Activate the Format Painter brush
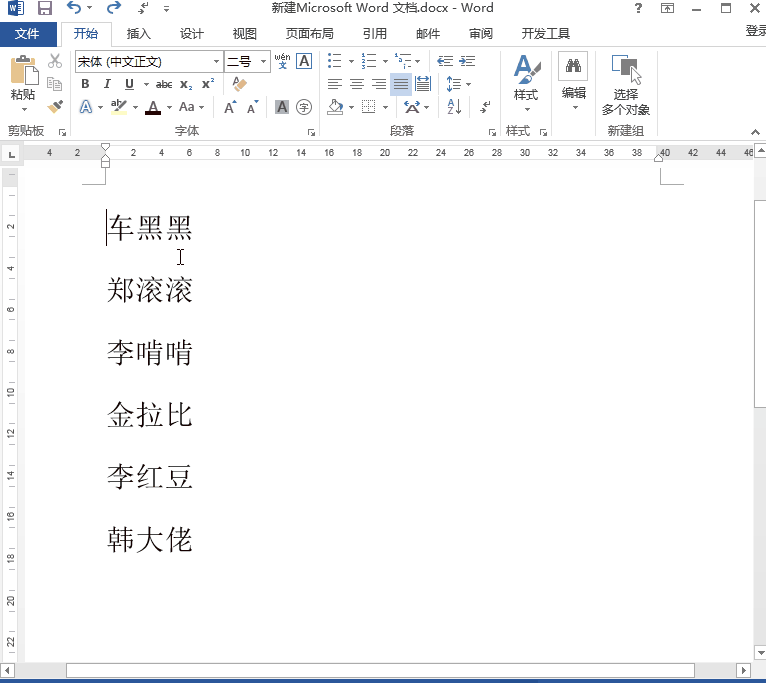Screen dimensions: 766x683 pyautogui.click(x=55, y=107)
